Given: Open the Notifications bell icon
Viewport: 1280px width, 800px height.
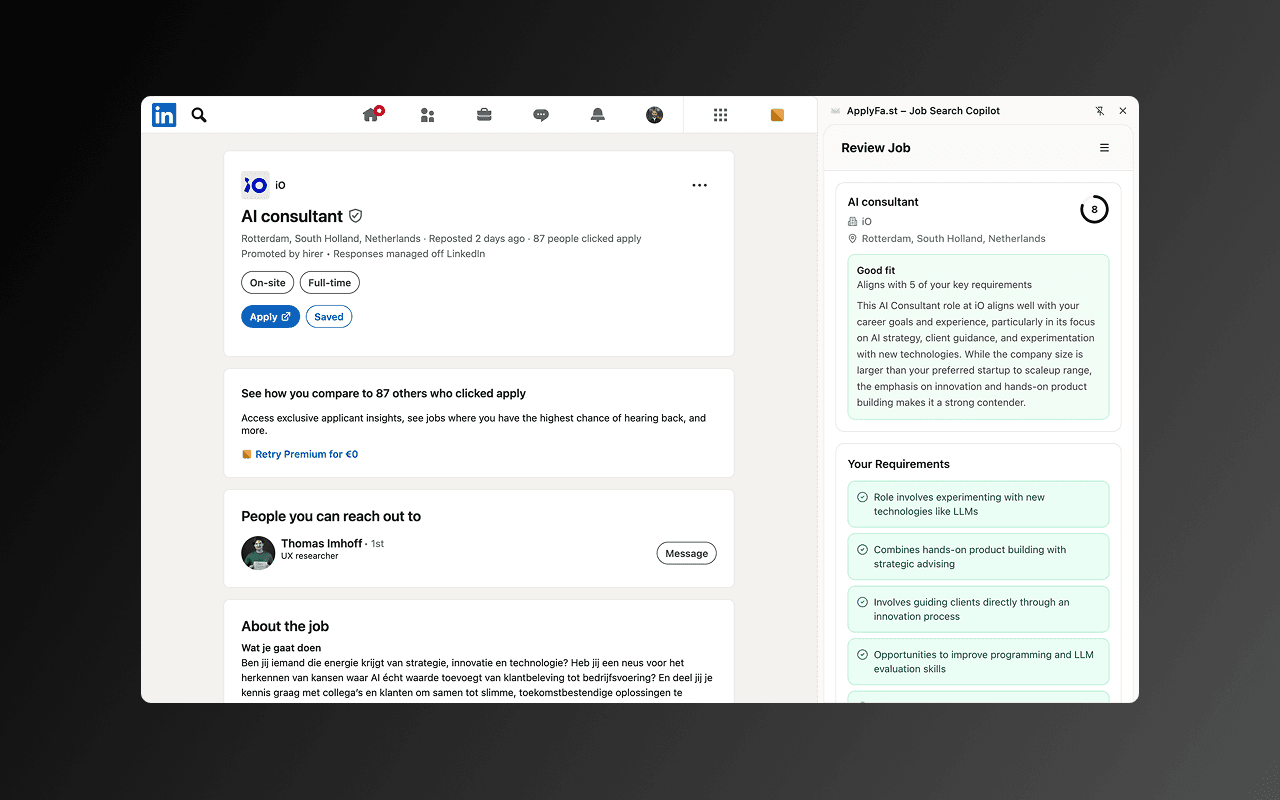Looking at the screenshot, I should click(597, 115).
